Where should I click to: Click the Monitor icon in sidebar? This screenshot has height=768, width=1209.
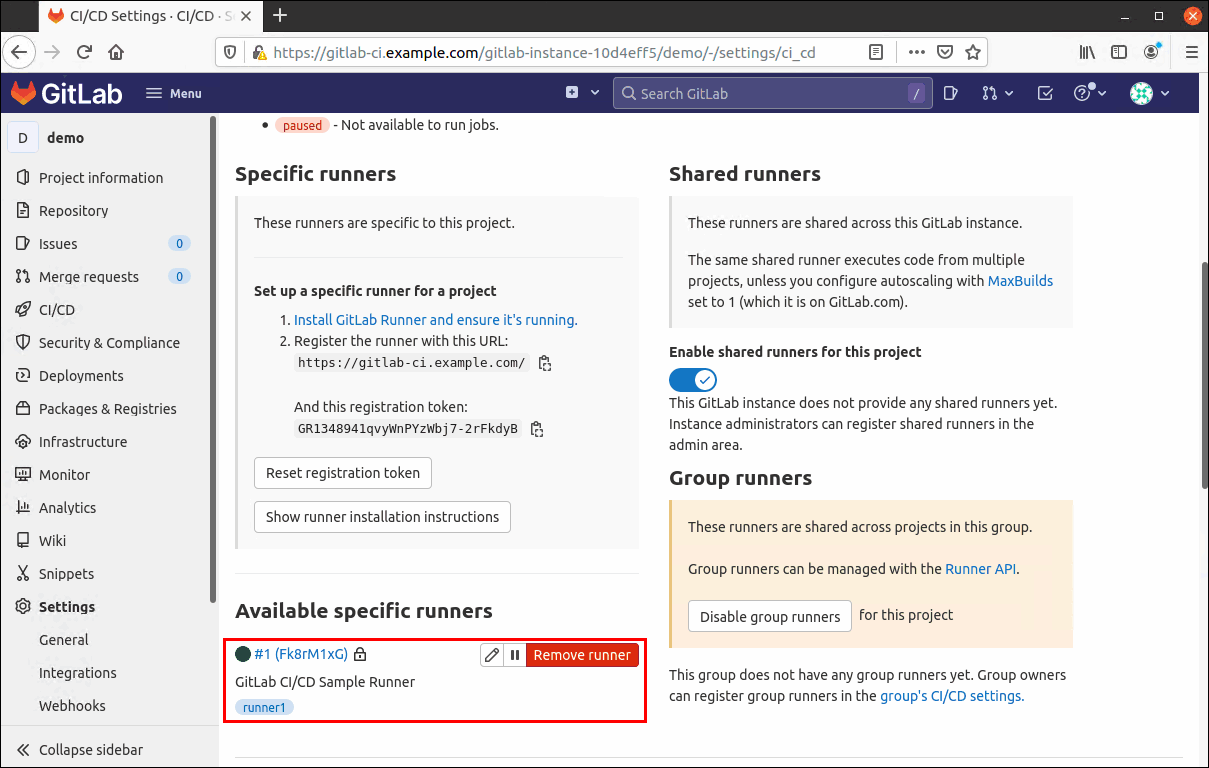[x=23, y=475]
